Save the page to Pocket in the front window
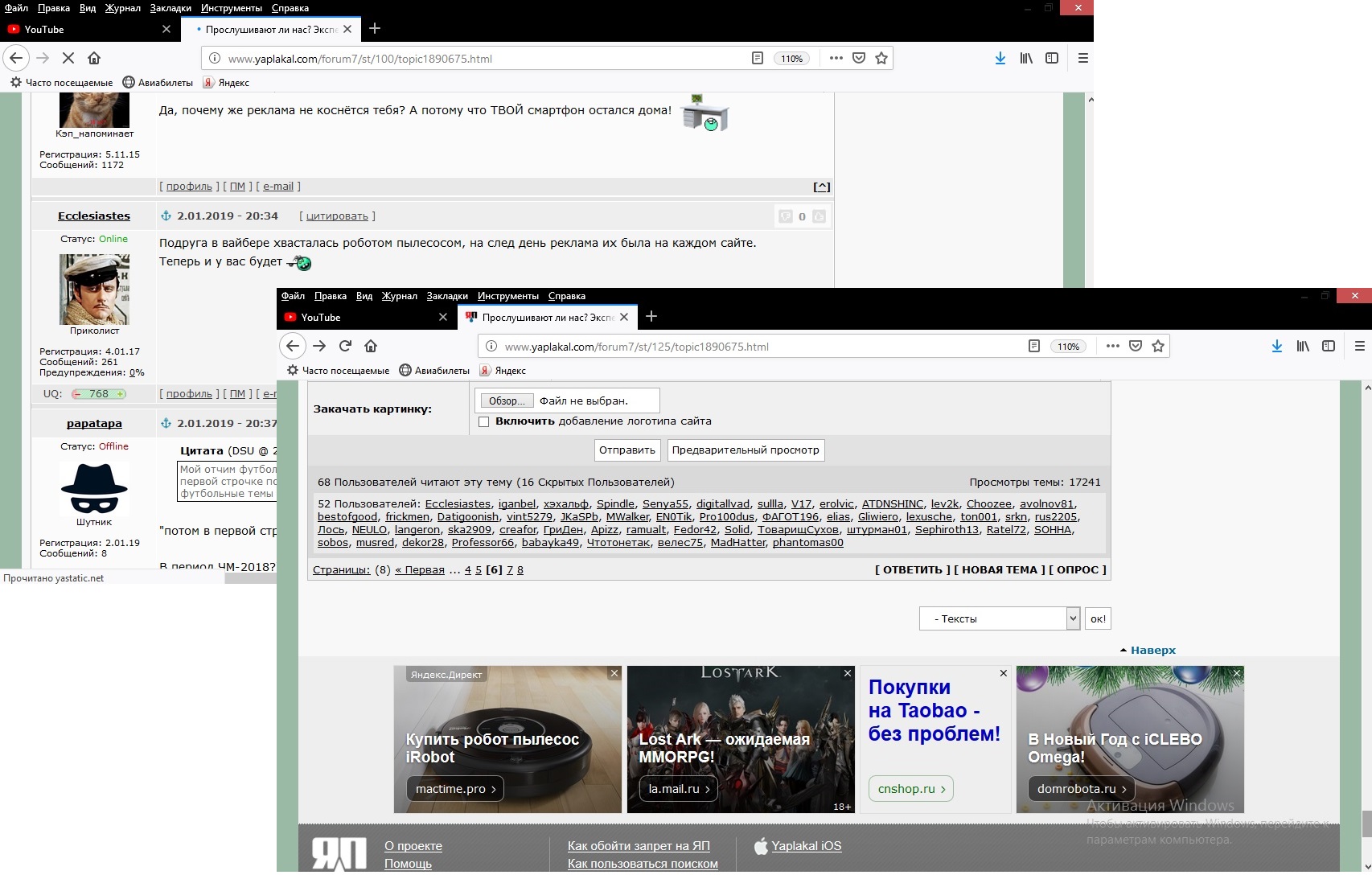 pyautogui.click(x=1136, y=346)
